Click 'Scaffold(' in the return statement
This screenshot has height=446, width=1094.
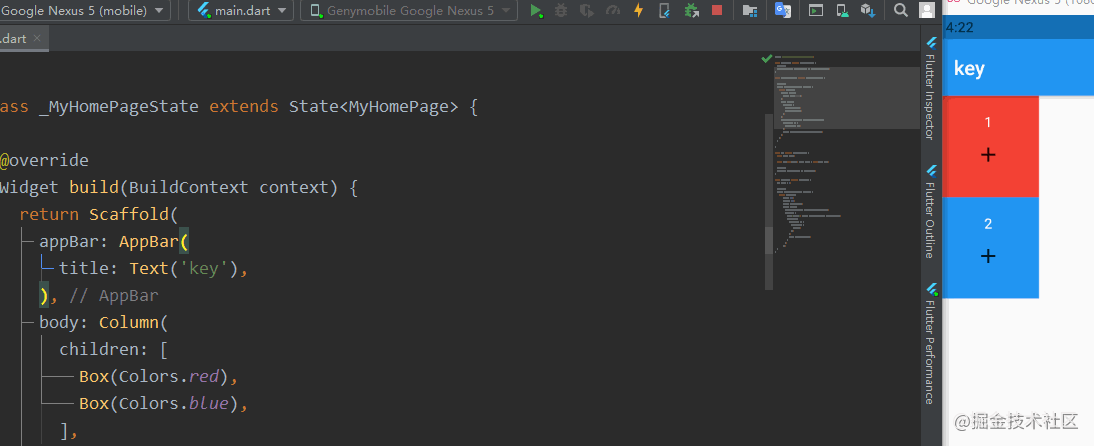[134, 214]
